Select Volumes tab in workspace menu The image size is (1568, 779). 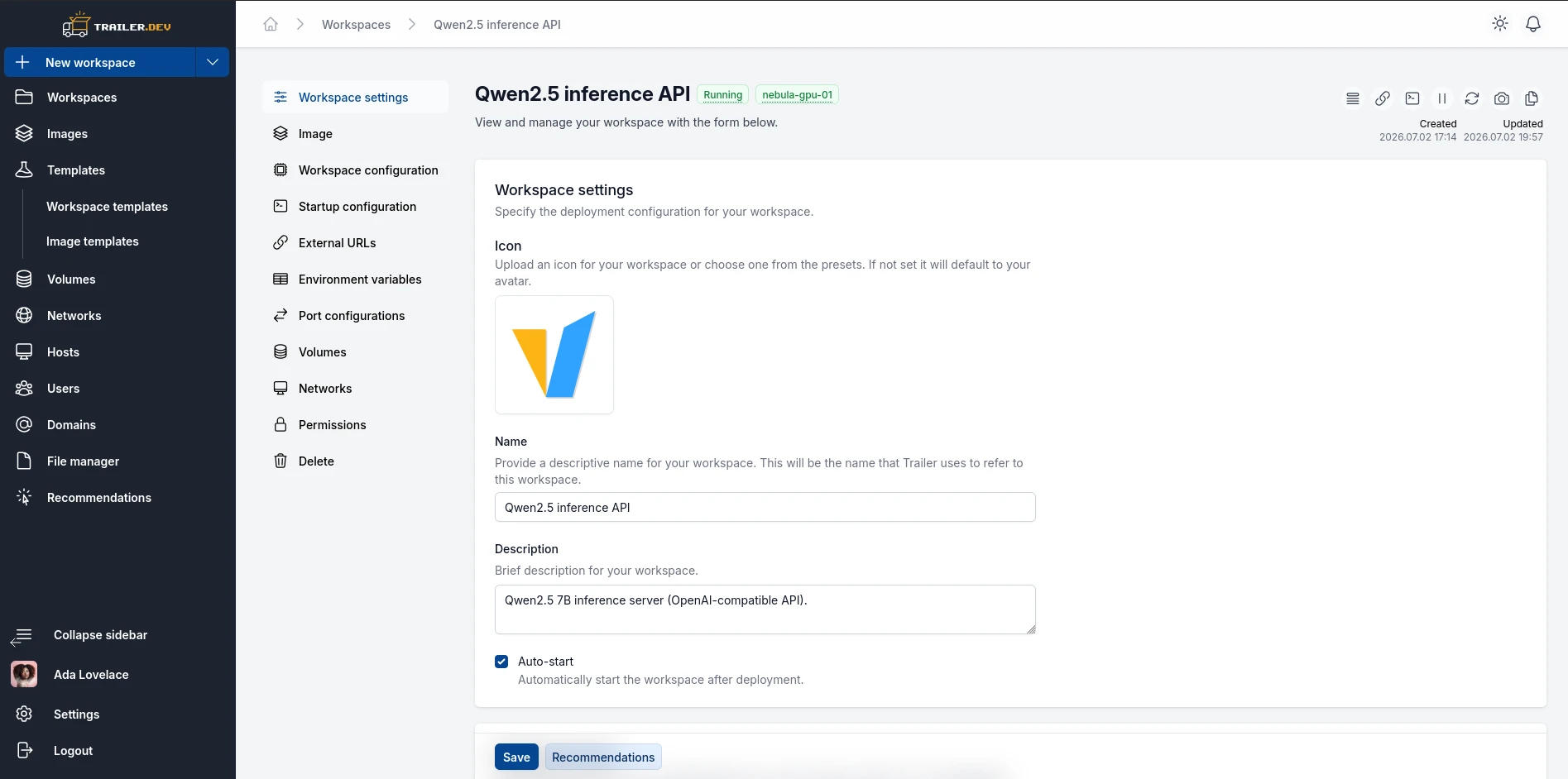(x=356, y=352)
